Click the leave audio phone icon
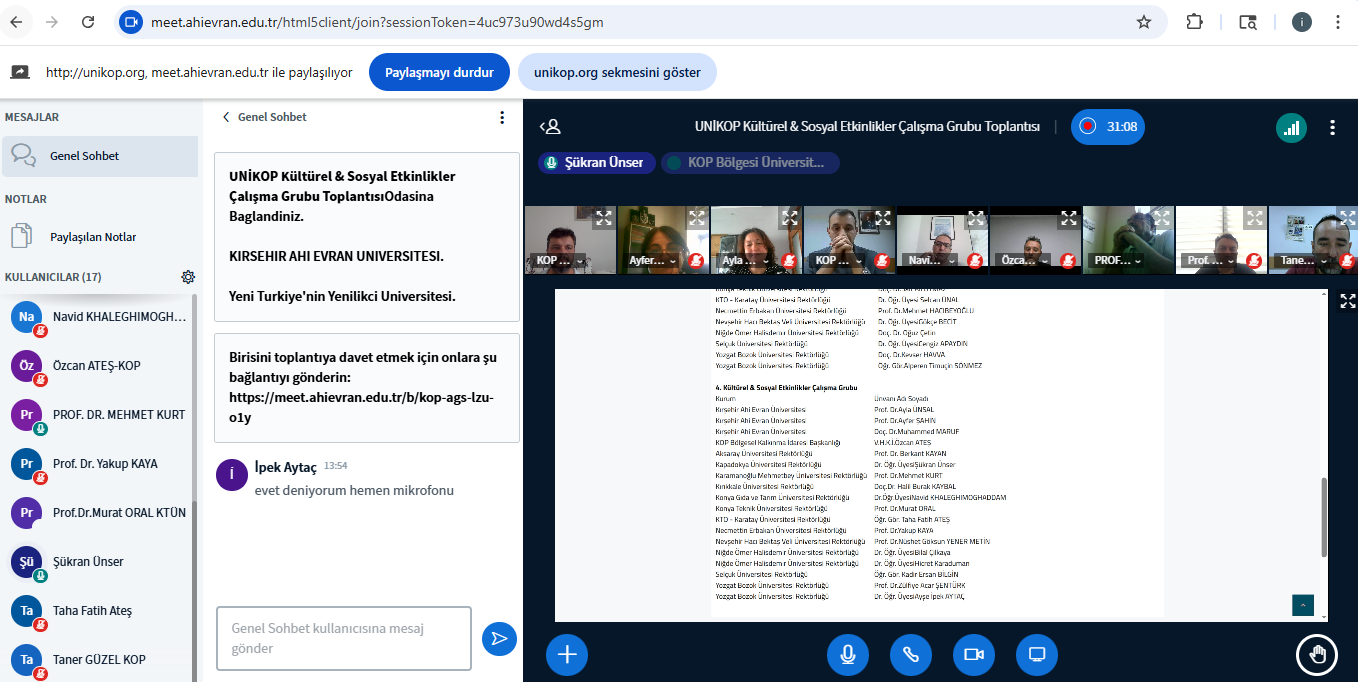This screenshot has width=1358, height=682. [x=910, y=654]
